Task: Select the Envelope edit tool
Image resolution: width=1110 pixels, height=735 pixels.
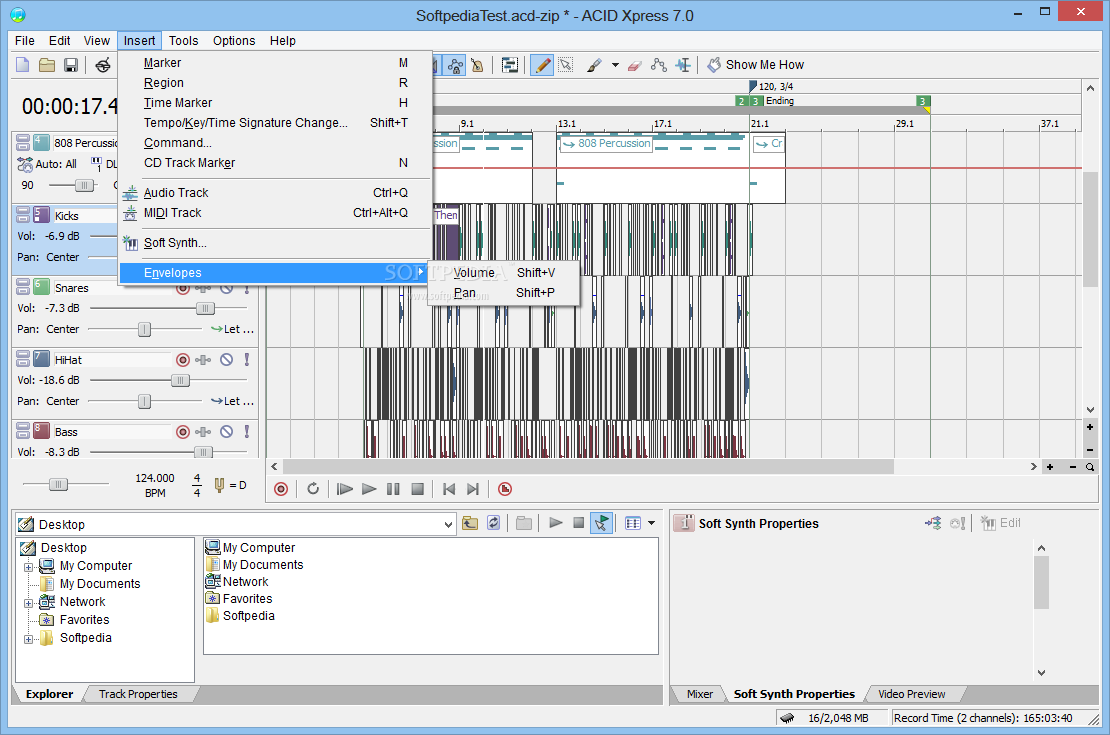Action: coord(659,65)
